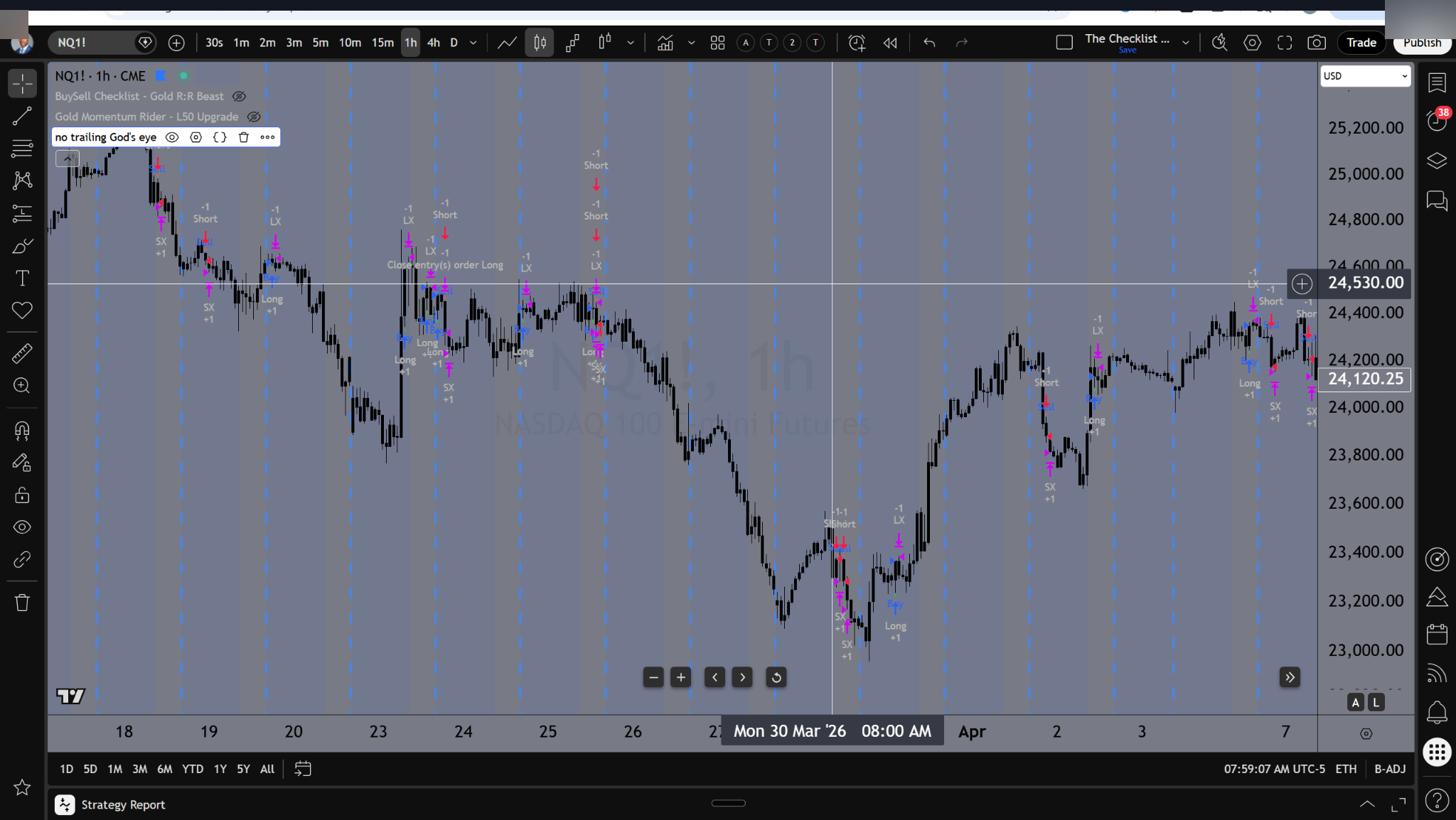Click the Trade button
The image size is (1456, 820).
(x=1360, y=43)
